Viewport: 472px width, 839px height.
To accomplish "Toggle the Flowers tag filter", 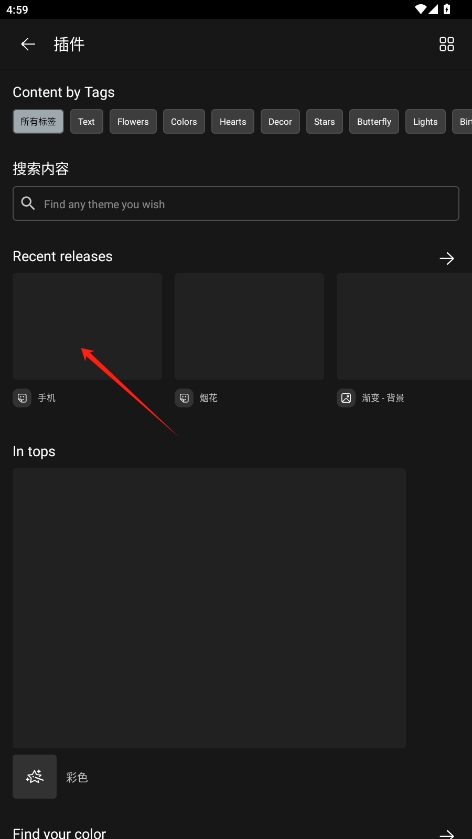I will pyautogui.click(x=133, y=121).
